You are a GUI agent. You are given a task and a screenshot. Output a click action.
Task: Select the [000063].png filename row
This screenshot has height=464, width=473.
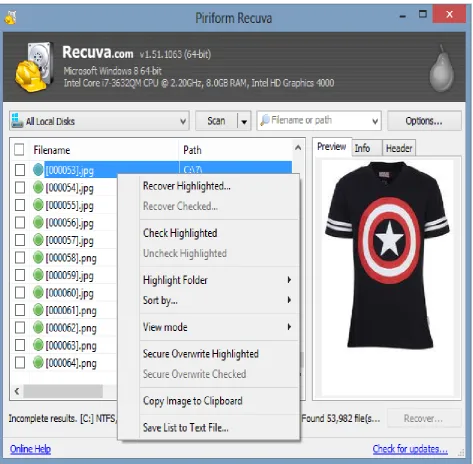71,345
